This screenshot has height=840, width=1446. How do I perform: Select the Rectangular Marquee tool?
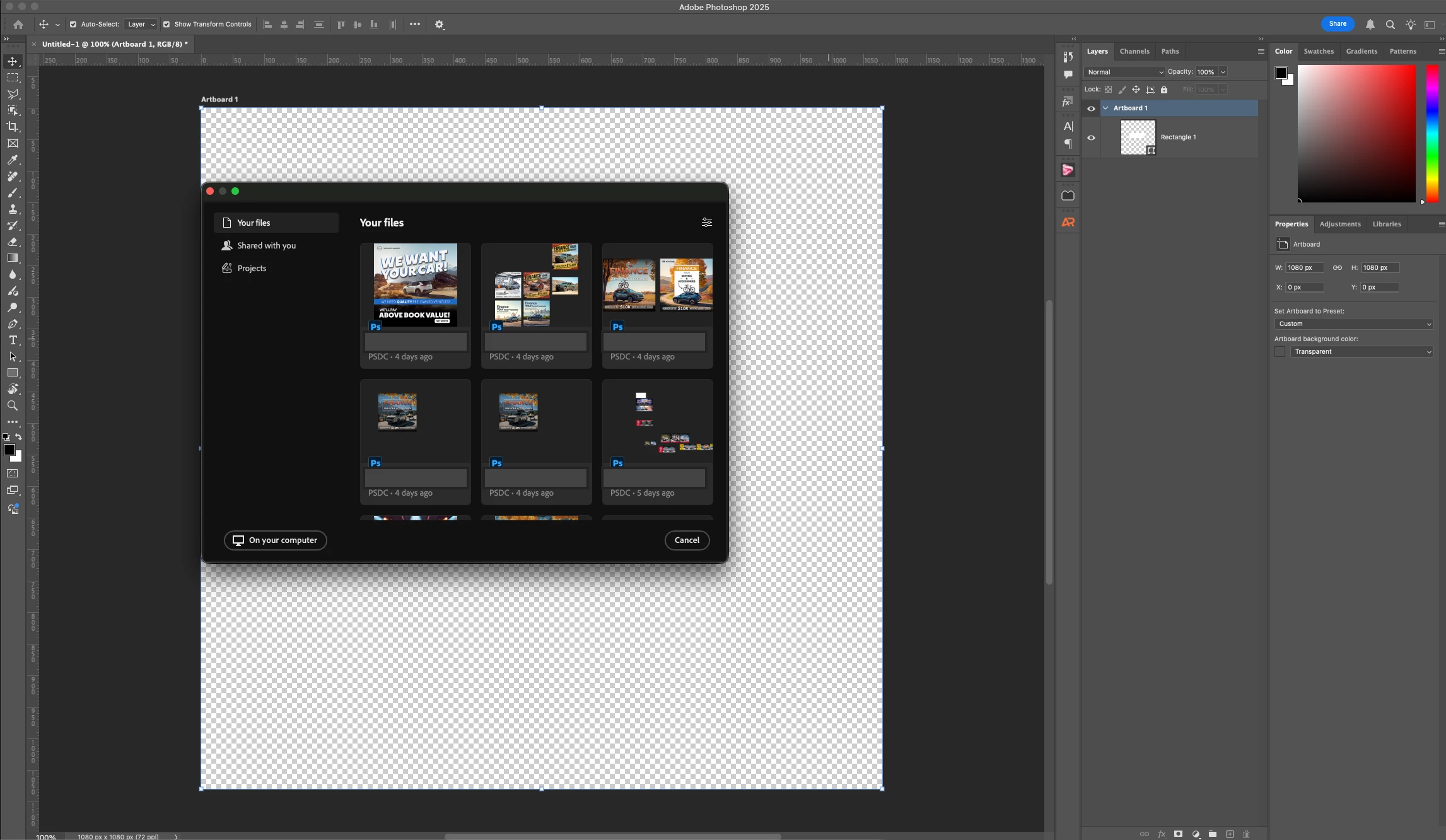[x=13, y=78]
